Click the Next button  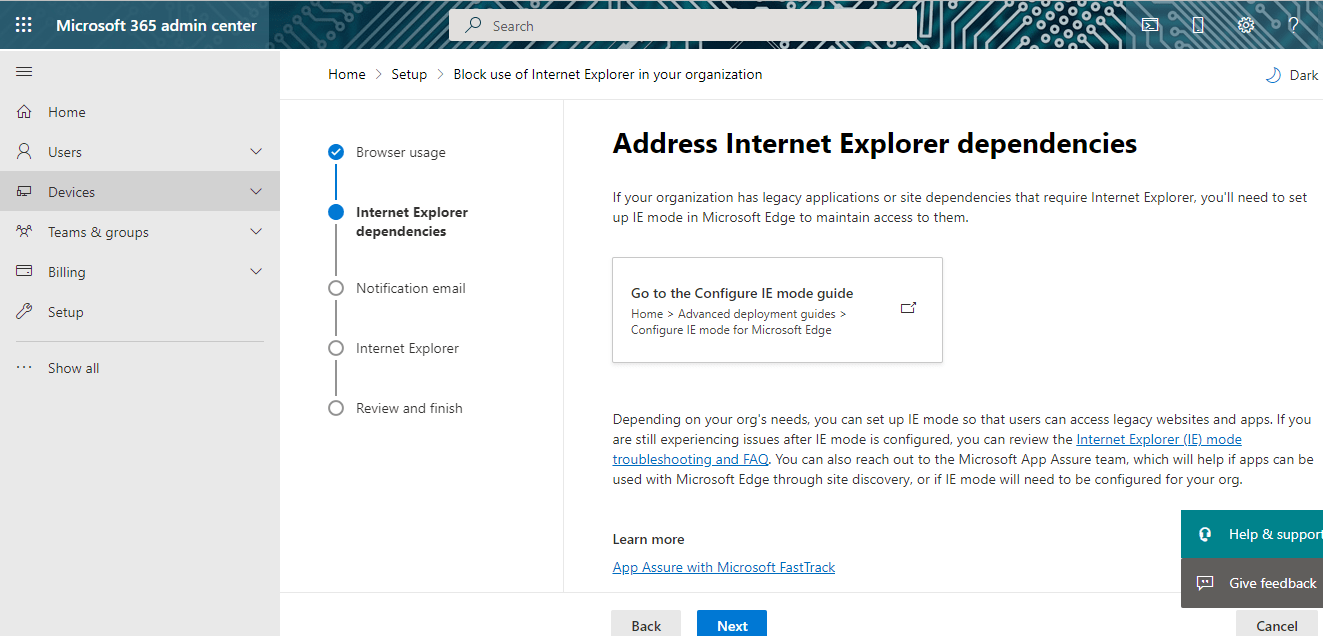click(732, 625)
